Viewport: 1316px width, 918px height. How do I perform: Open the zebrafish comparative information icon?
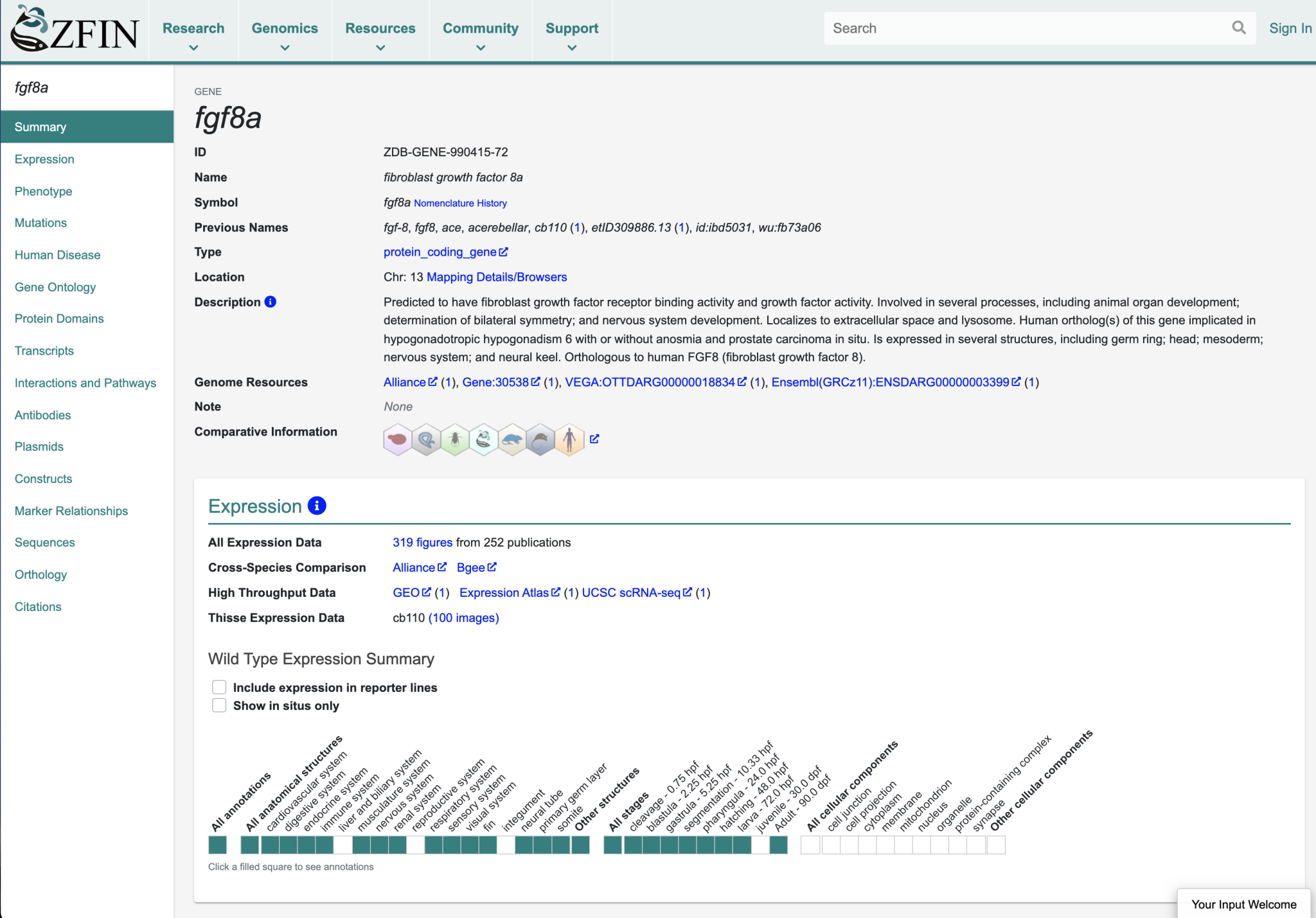click(483, 439)
